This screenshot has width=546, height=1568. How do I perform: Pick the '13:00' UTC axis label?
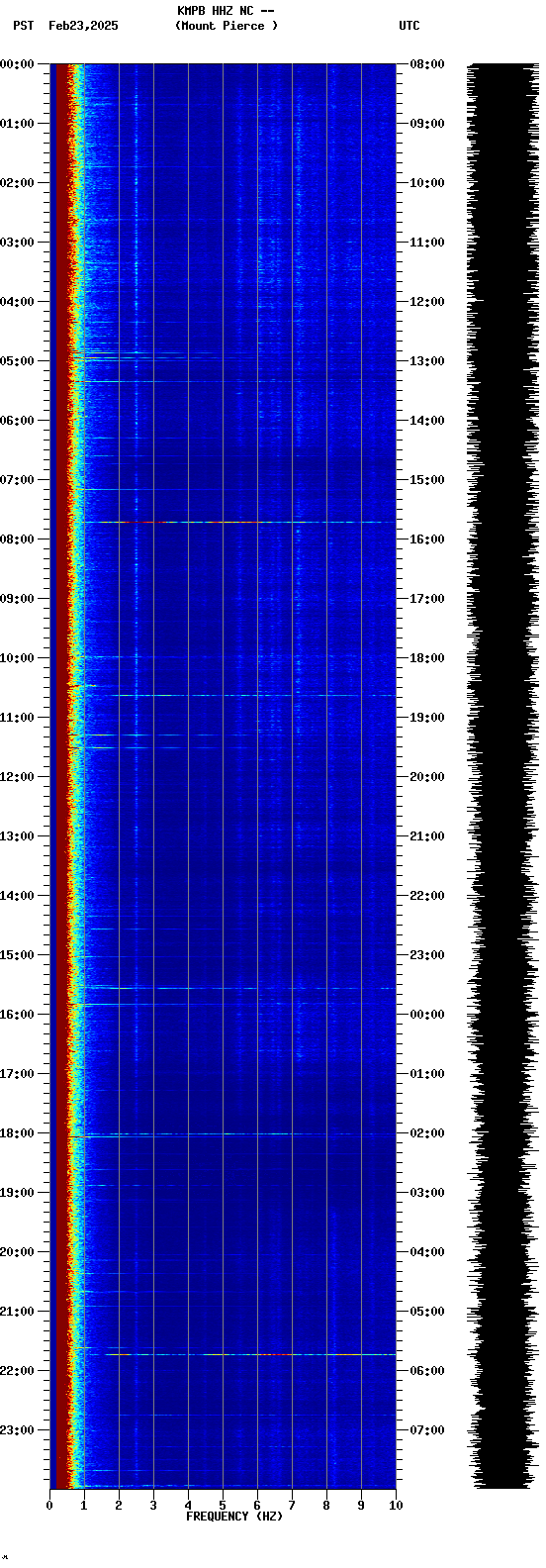tap(426, 361)
